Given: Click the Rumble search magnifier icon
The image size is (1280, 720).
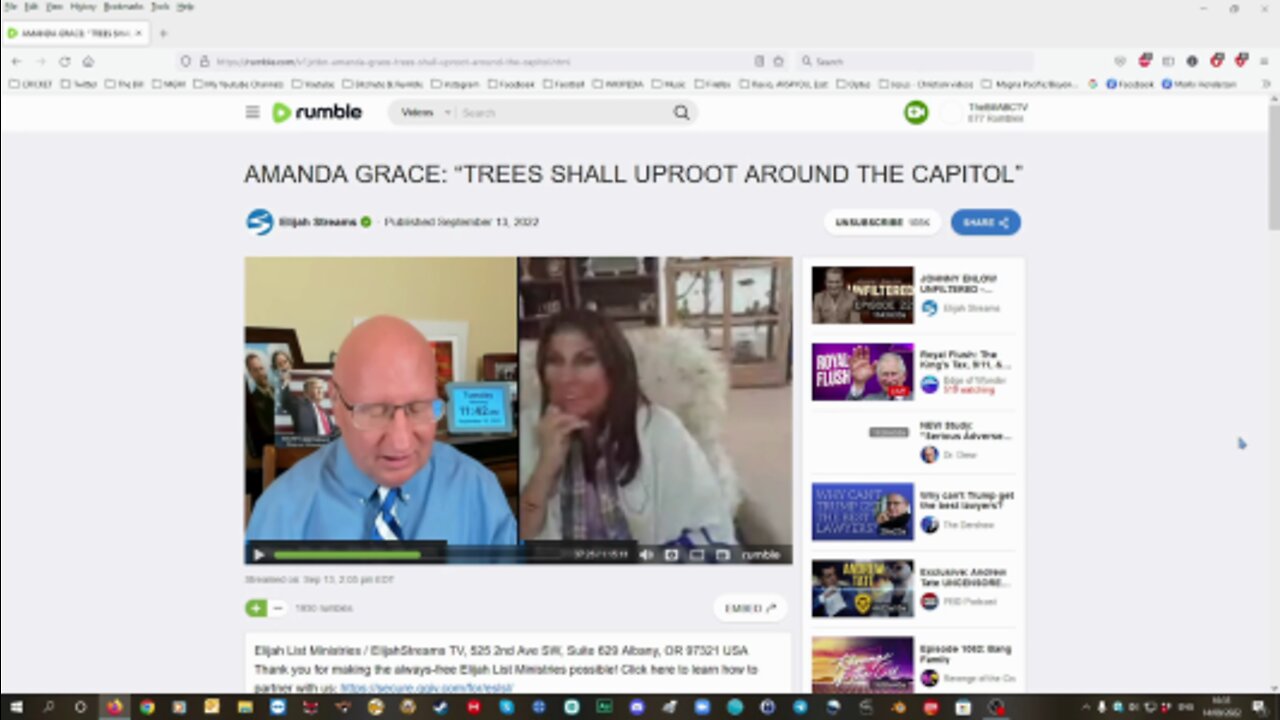Looking at the screenshot, I should click(681, 112).
